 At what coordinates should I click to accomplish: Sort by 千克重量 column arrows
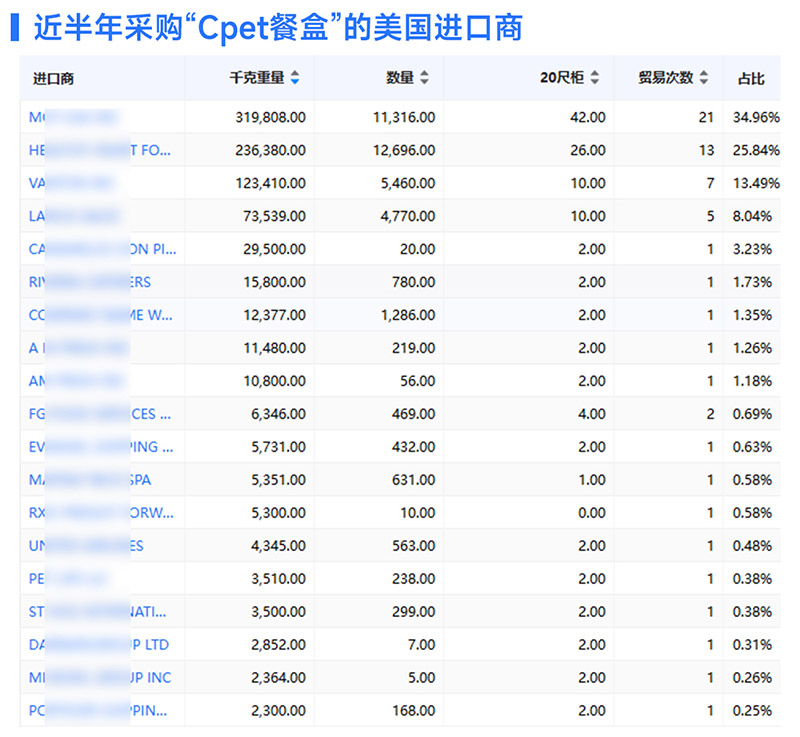click(295, 78)
